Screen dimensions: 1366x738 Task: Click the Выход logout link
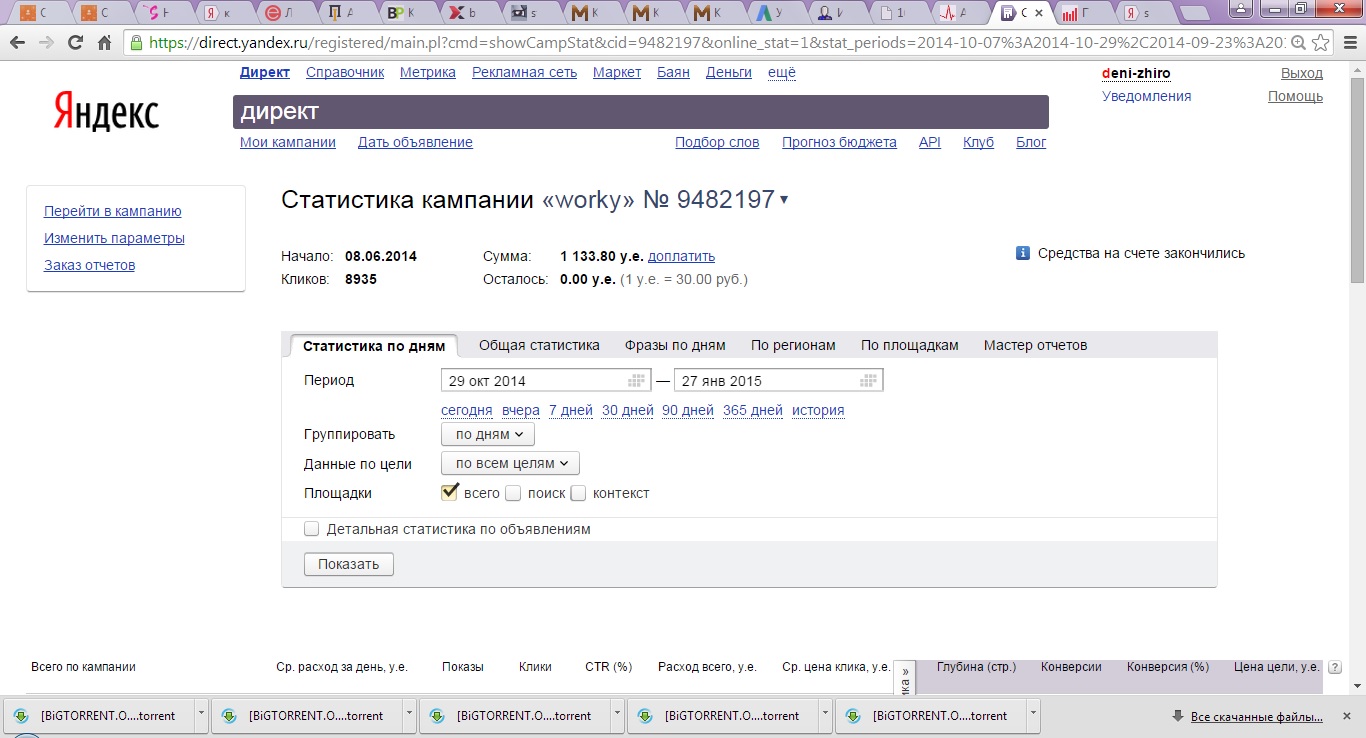[x=1302, y=73]
